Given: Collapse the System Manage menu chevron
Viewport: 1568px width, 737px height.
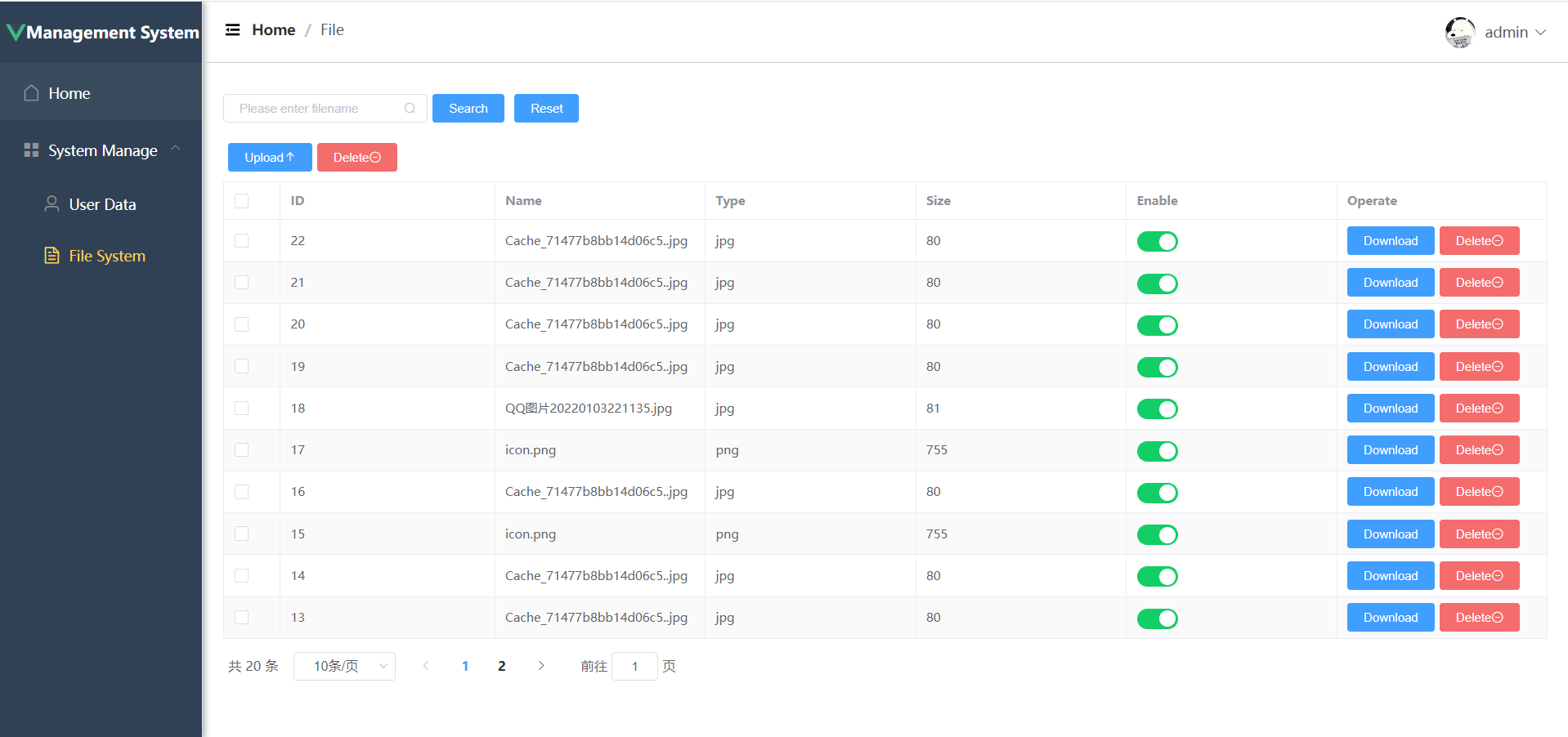Looking at the screenshot, I should [x=175, y=149].
